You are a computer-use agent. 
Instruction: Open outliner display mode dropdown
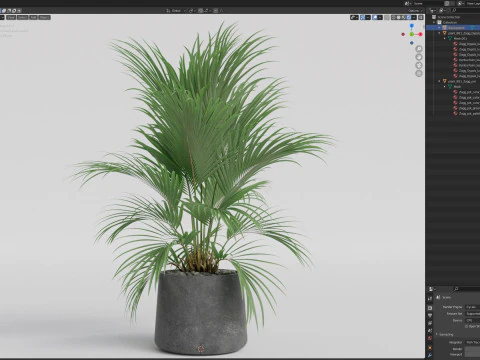pyautogui.click(x=442, y=11)
